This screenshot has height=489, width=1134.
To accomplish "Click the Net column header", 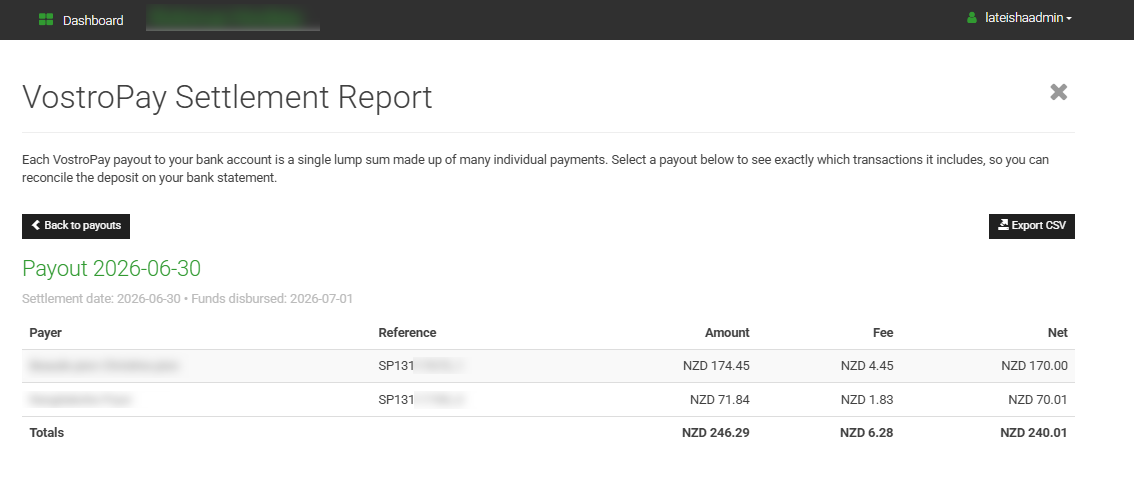I will pyautogui.click(x=1057, y=333).
